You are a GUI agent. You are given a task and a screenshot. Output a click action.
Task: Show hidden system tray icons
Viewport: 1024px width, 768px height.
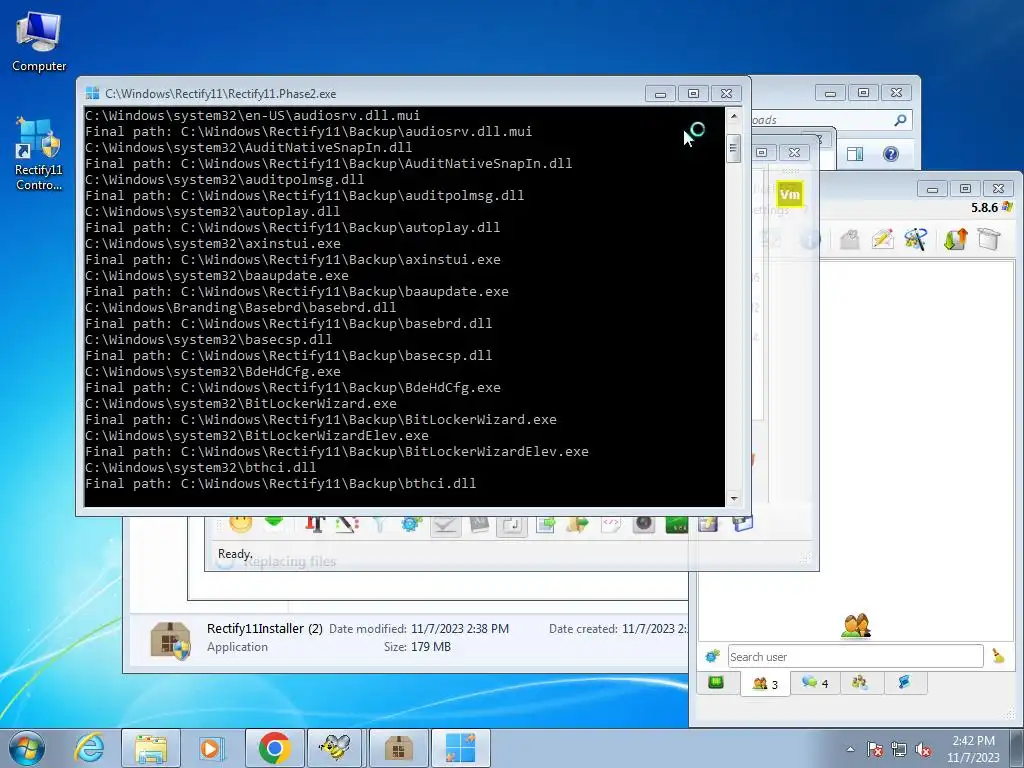pyautogui.click(x=850, y=749)
